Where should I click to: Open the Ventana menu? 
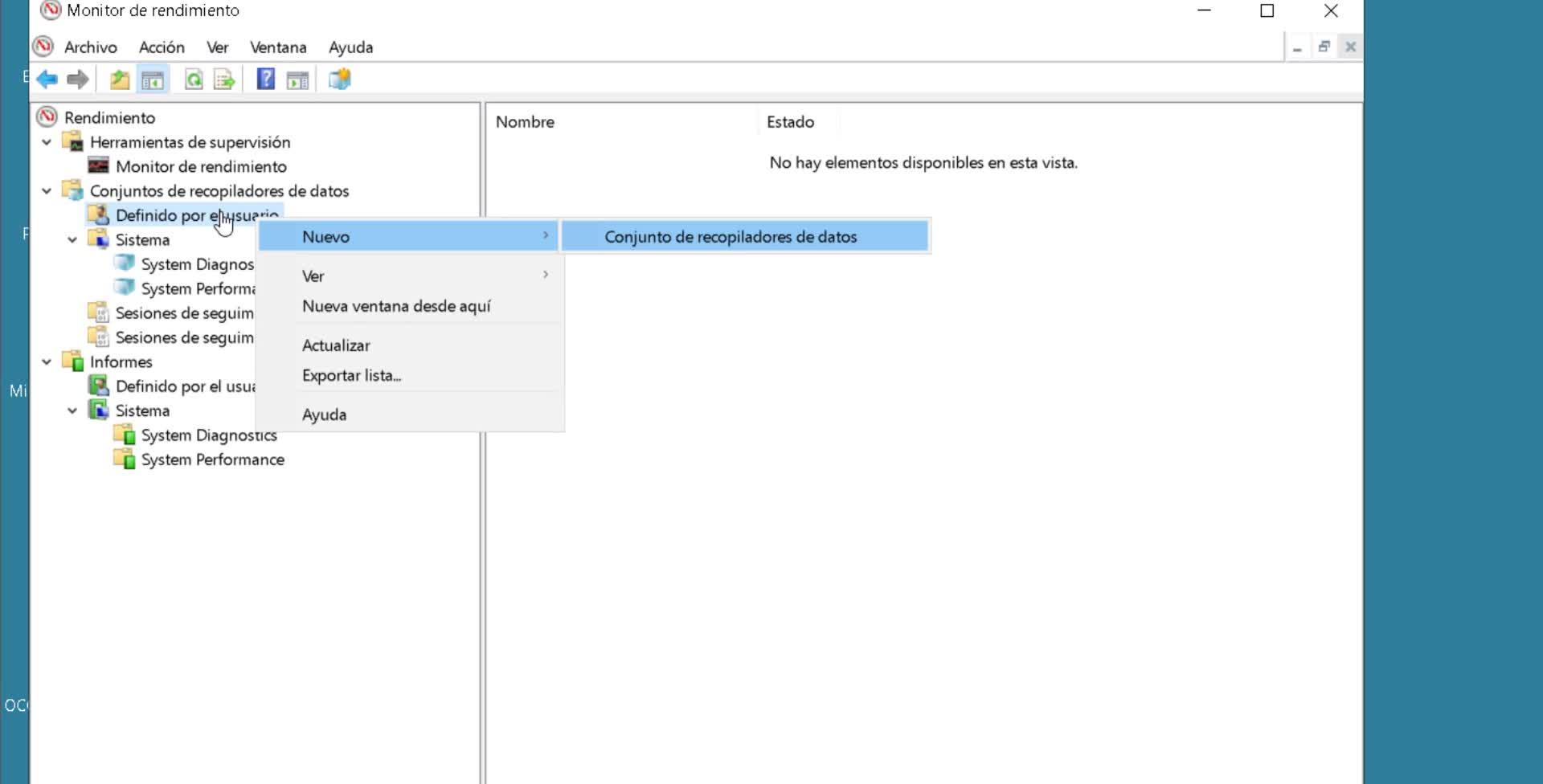pyautogui.click(x=278, y=47)
